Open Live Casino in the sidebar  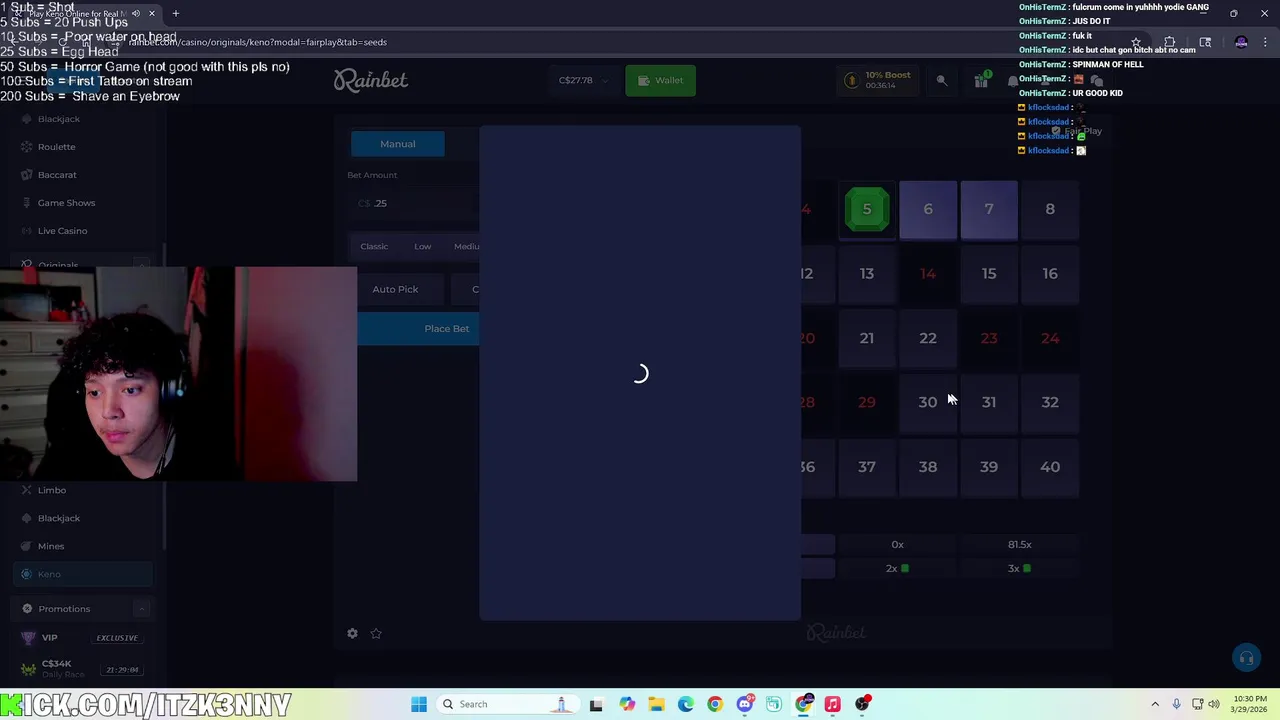coord(62,231)
